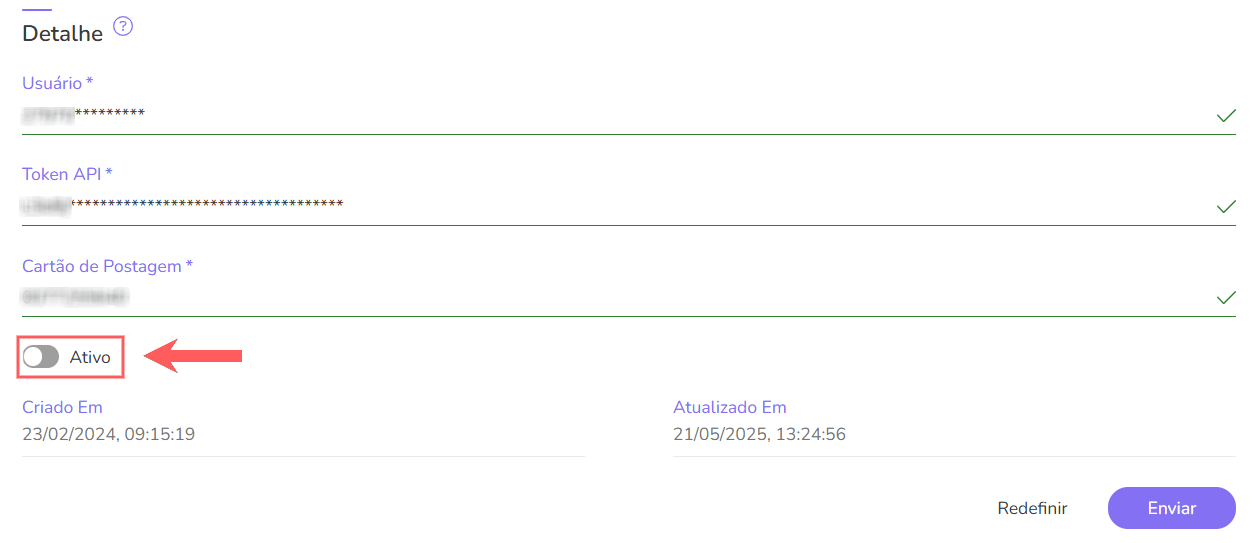Click the help icon beside Detalhe
Screen dimensions: 1258x543
pos(123,27)
